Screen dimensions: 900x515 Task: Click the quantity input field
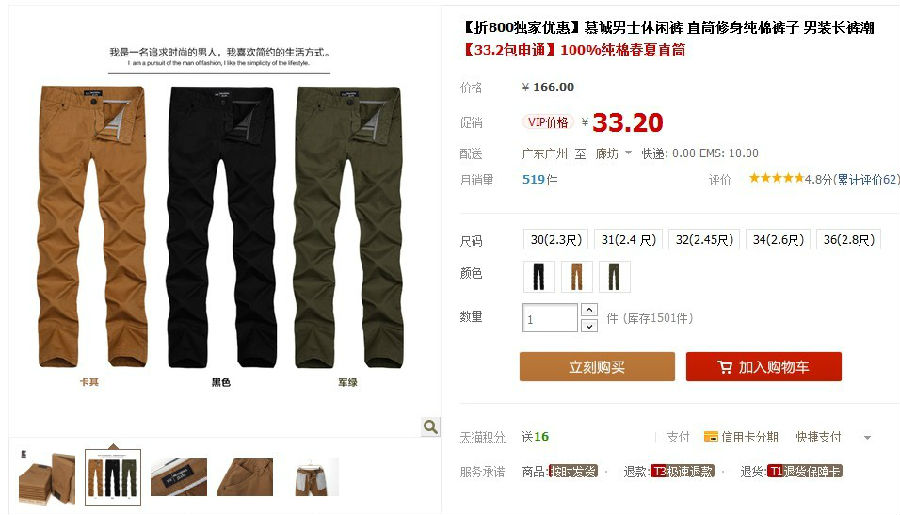tap(549, 318)
